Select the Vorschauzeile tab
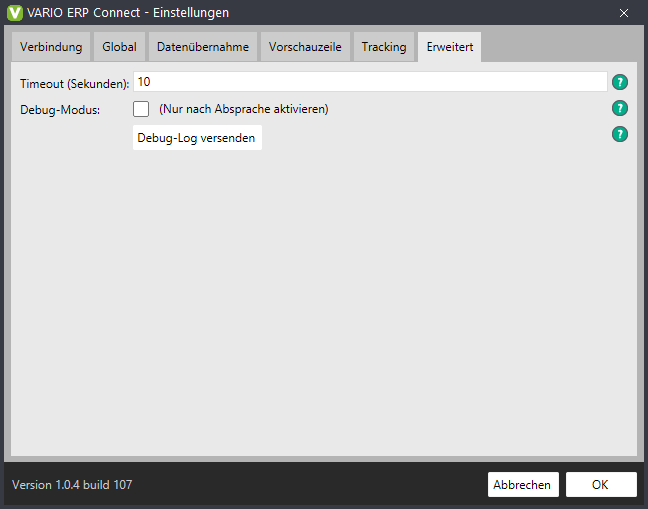The height and width of the screenshot is (509, 648). pyautogui.click(x=305, y=47)
